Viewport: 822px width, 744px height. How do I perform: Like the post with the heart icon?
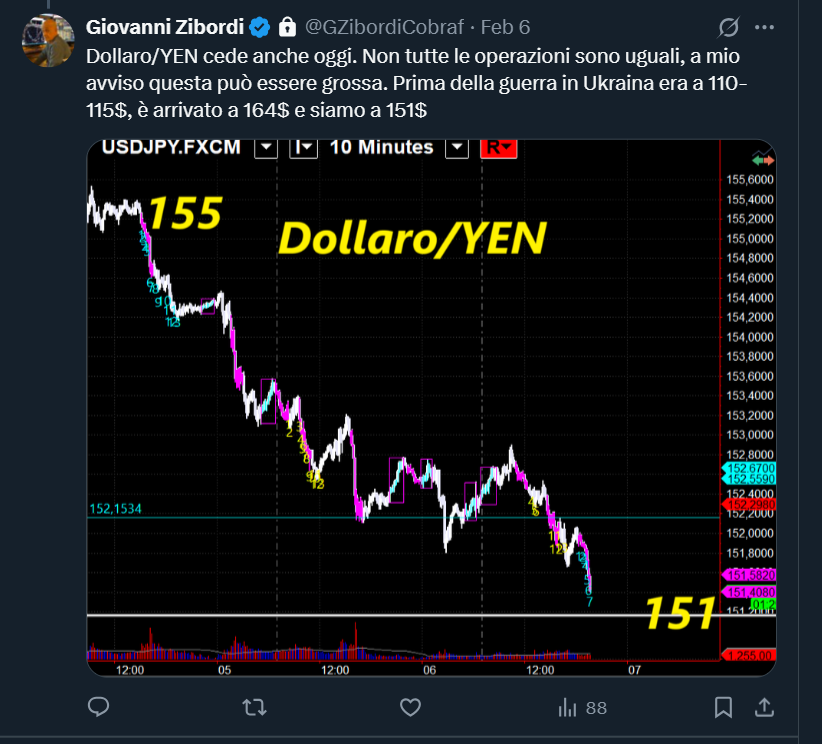tap(410, 708)
